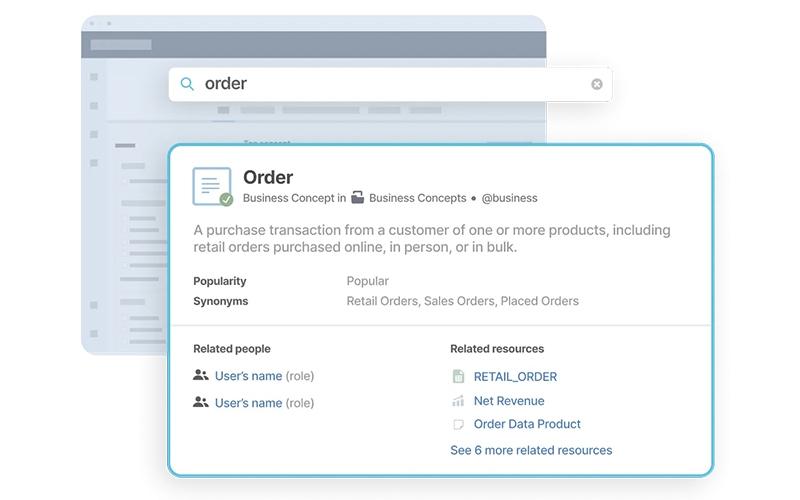This screenshot has width=800, height=500.
Task: Clear the order search text
Action: click(596, 84)
